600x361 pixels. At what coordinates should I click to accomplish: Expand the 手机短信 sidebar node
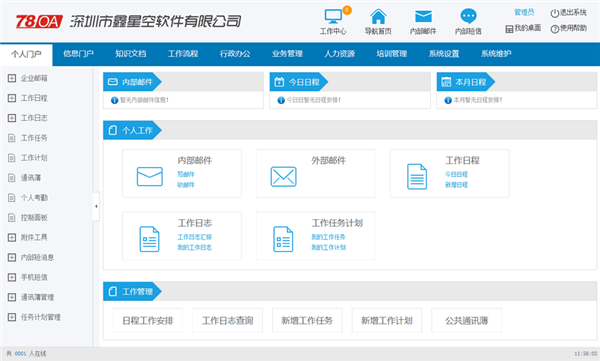click(12, 277)
